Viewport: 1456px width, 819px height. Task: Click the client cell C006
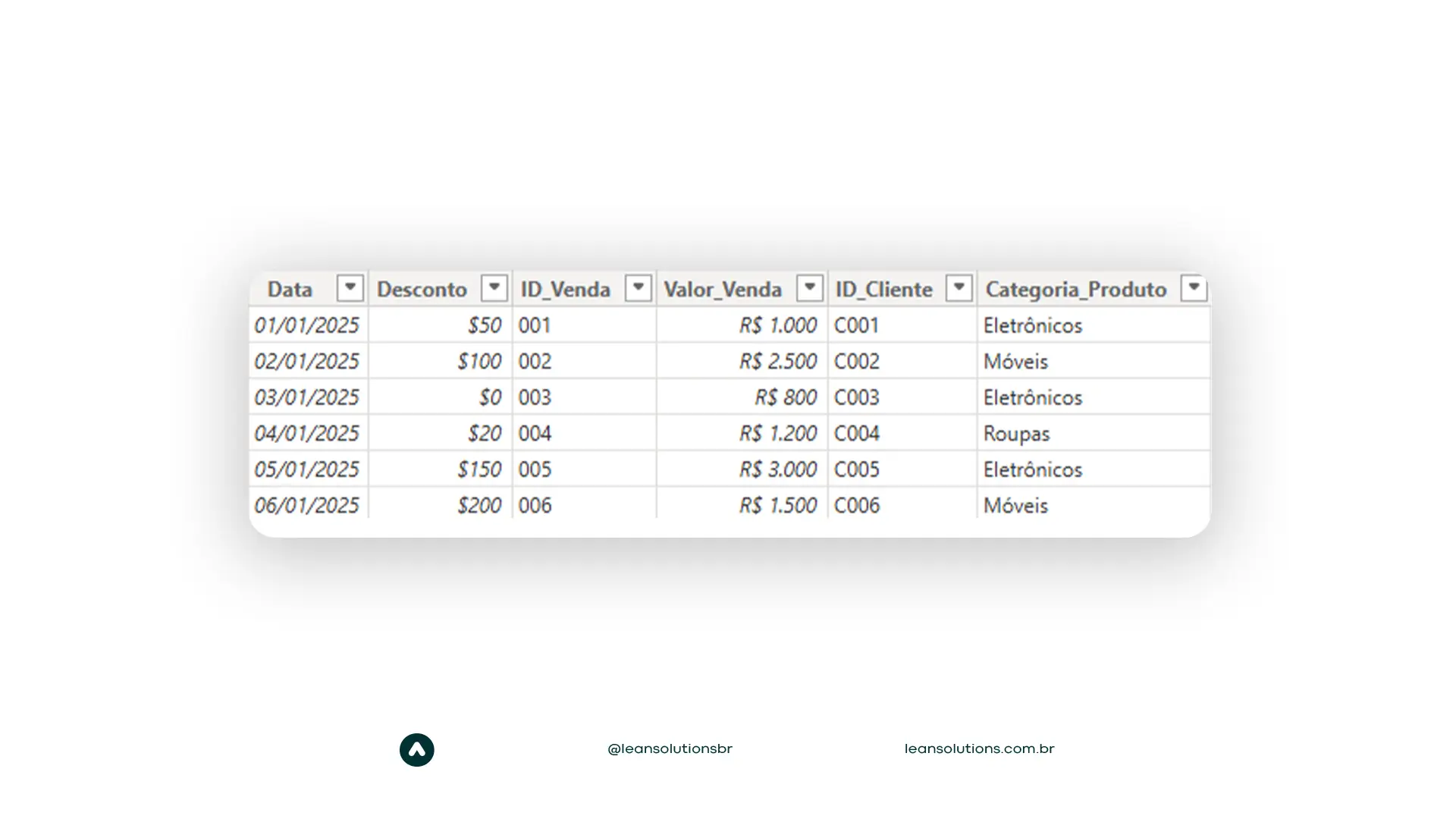902,504
